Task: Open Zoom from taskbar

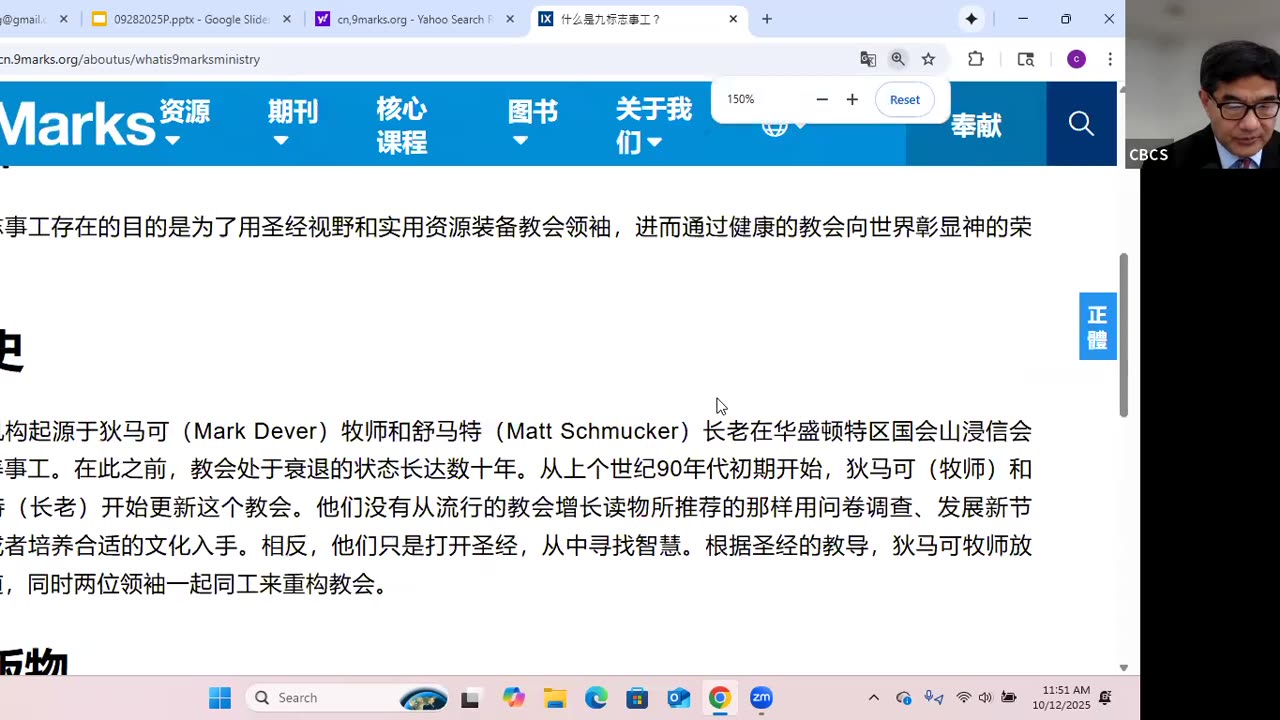Action: pos(761,698)
